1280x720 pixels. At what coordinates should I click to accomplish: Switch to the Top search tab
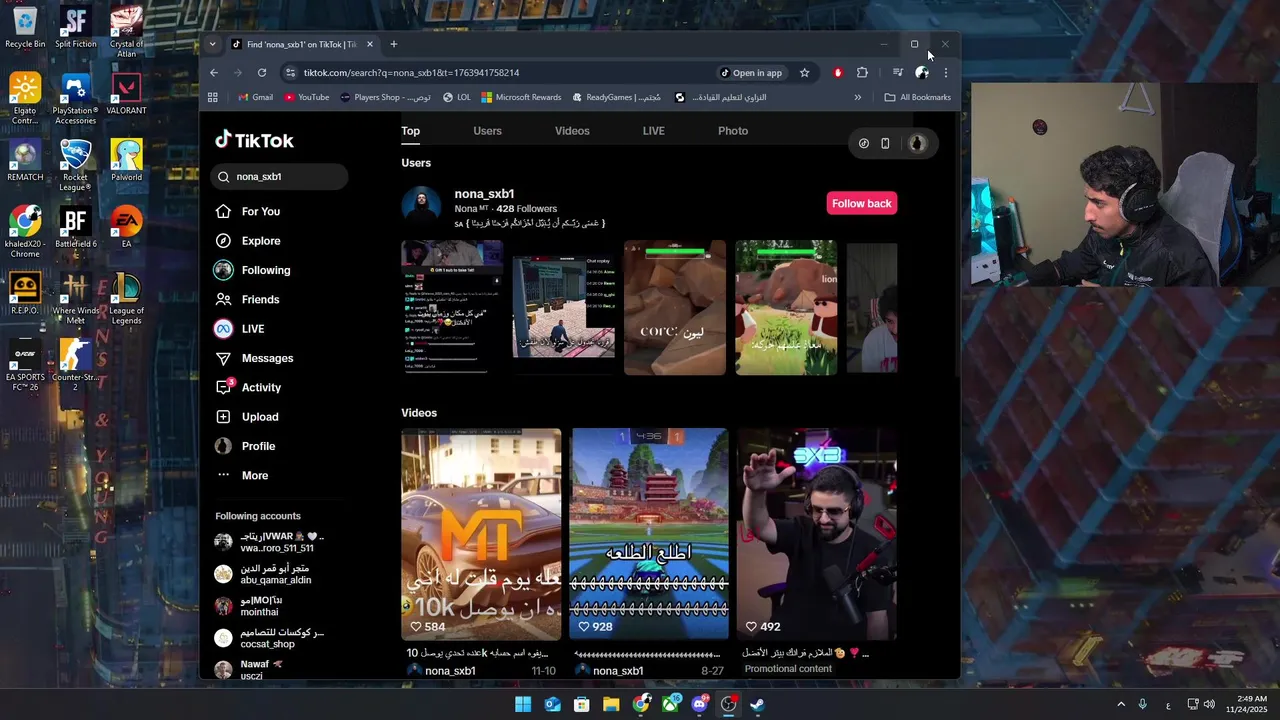[410, 131]
